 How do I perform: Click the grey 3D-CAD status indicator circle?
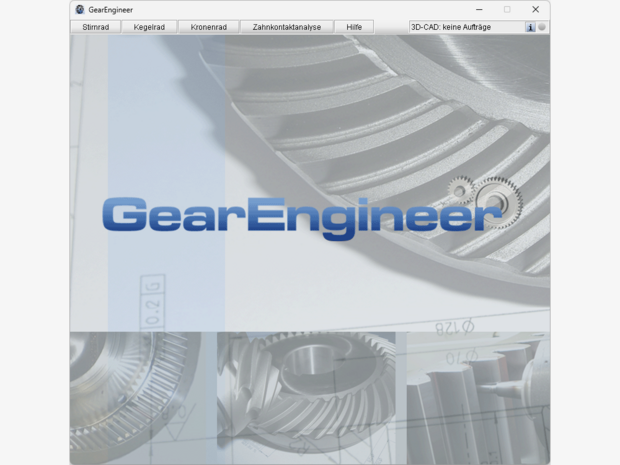[542, 27]
